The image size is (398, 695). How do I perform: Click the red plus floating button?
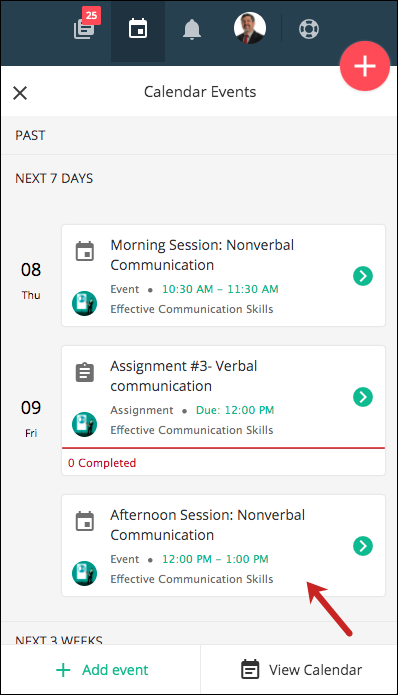365,66
